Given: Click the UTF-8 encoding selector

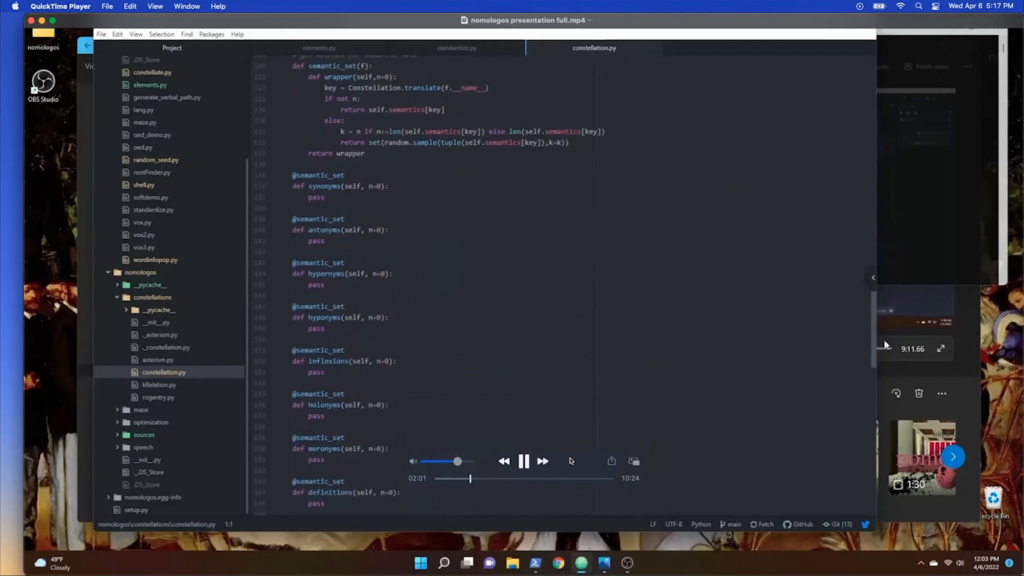Looking at the screenshot, I should 673,524.
